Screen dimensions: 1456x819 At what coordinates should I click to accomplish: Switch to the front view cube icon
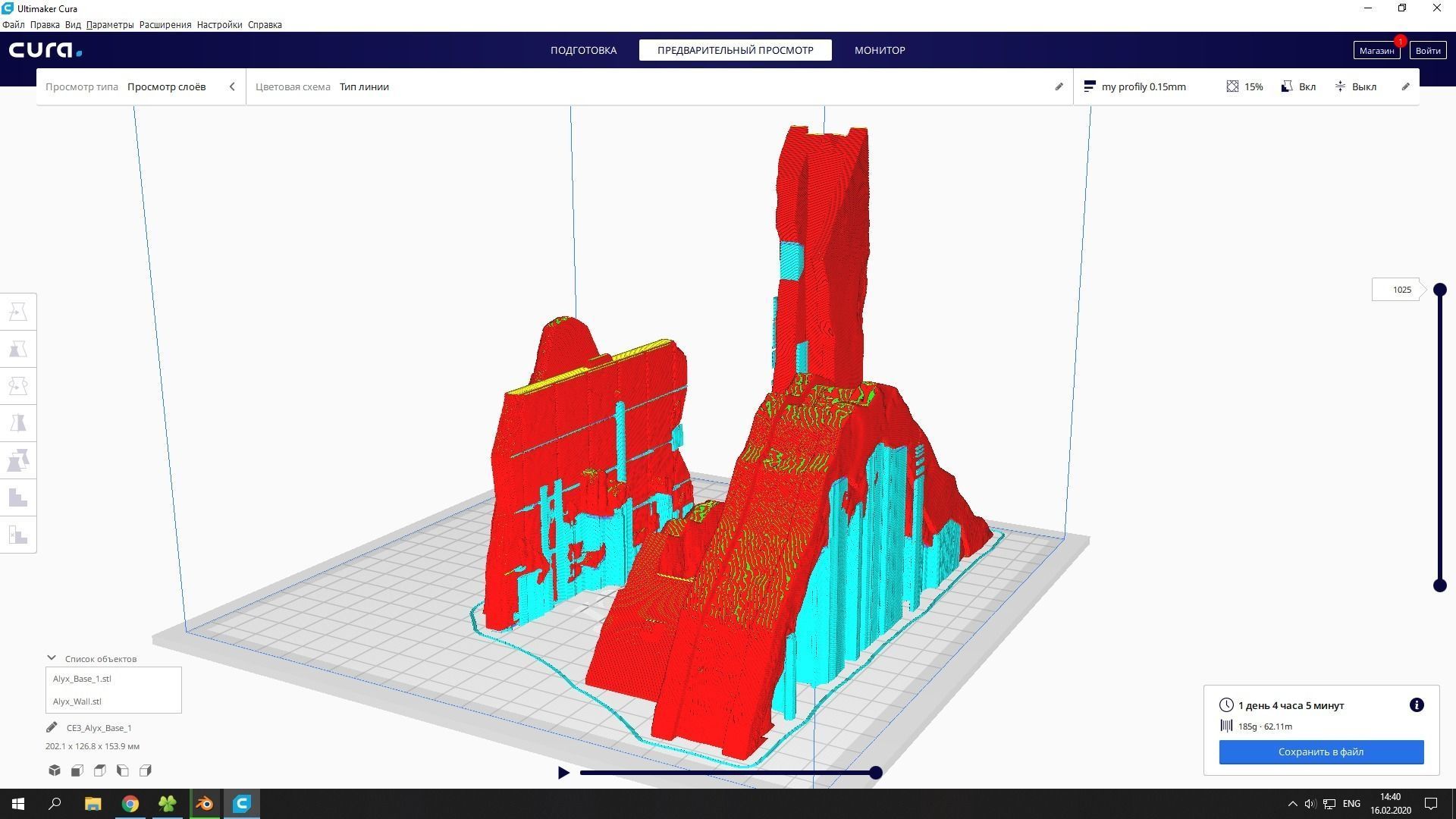pos(77,770)
